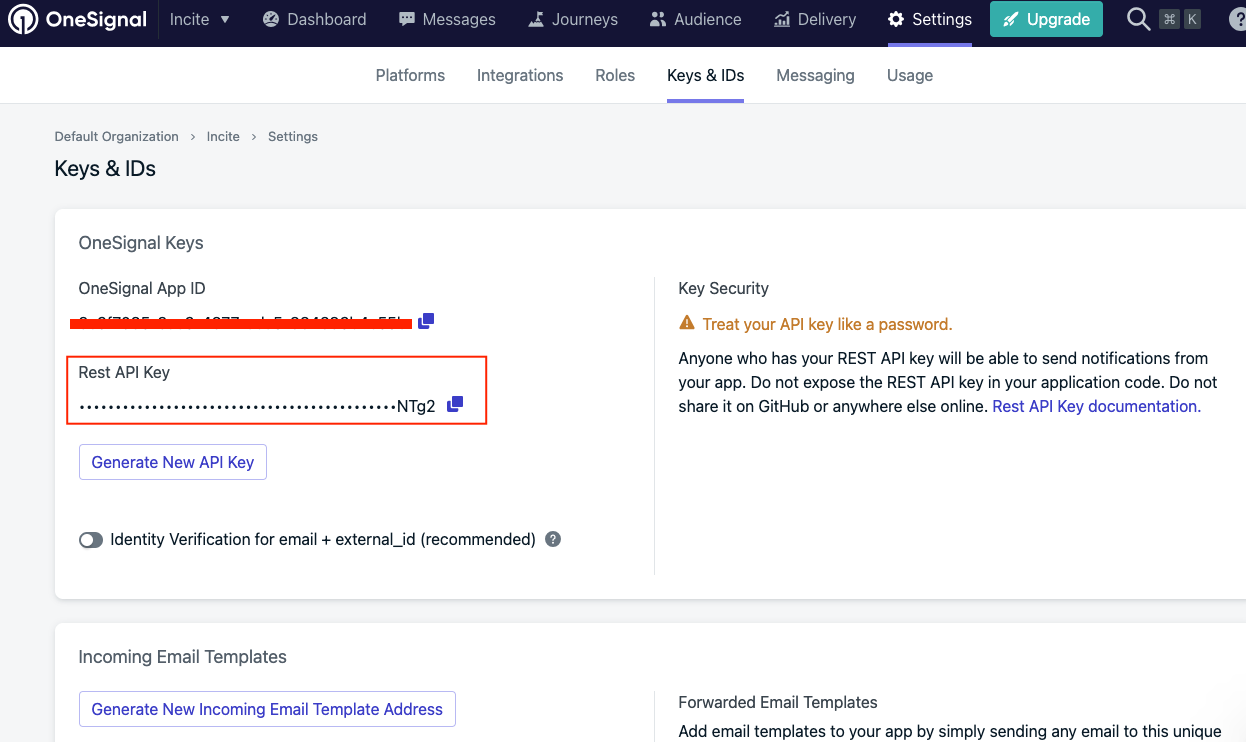Expand the Incite app switcher dropdown
Image resolution: width=1246 pixels, height=742 pixels.
[x=200, y=19]
